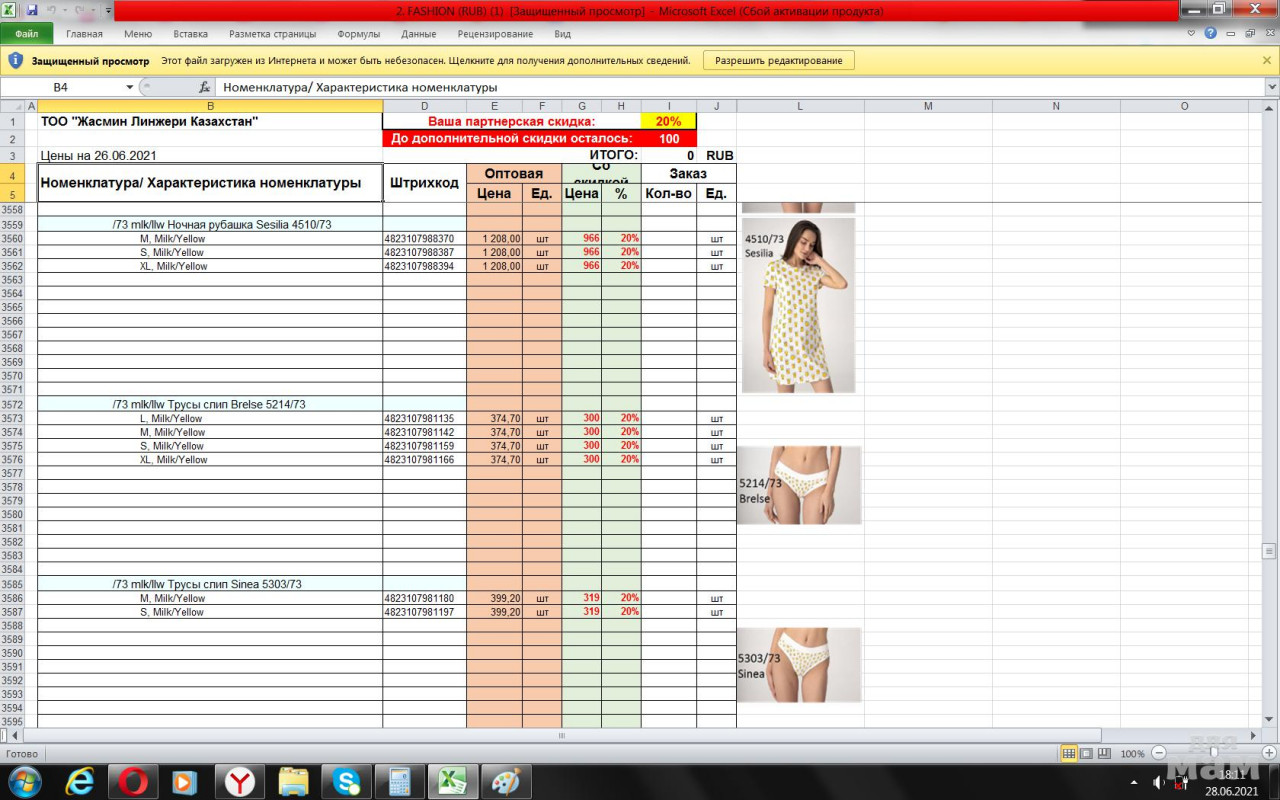Open Opera browser from the taskbar
Image resolution: width=1280 pixels, height=800 pixels.
133,781
